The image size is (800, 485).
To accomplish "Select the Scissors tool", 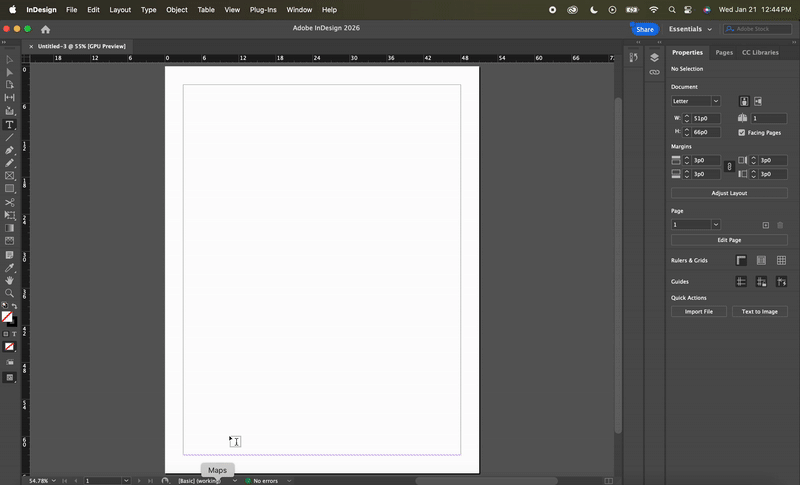I will 9,202.
